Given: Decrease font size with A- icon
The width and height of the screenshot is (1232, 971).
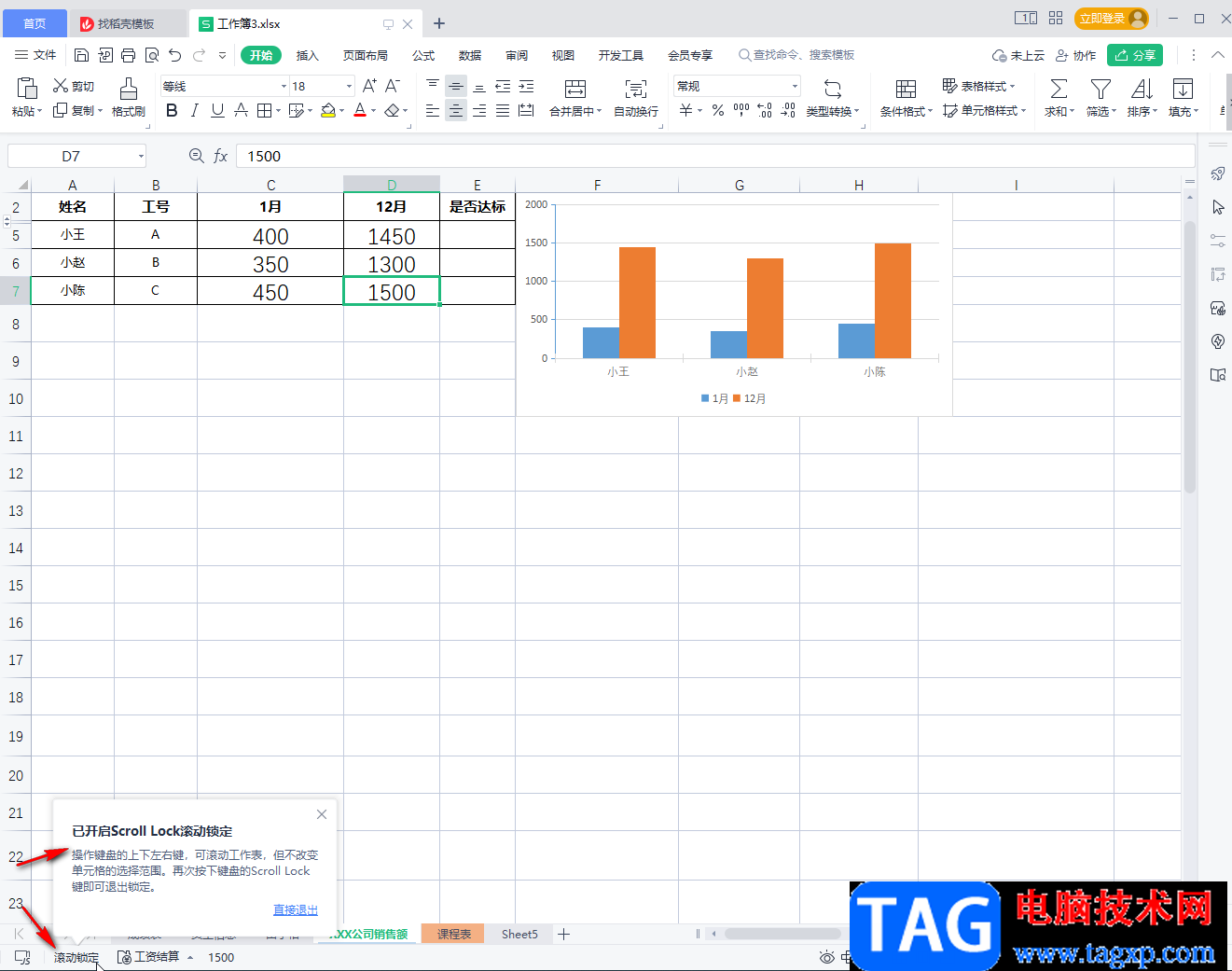Looking at the screenshot, I should (x=393, y=86).
